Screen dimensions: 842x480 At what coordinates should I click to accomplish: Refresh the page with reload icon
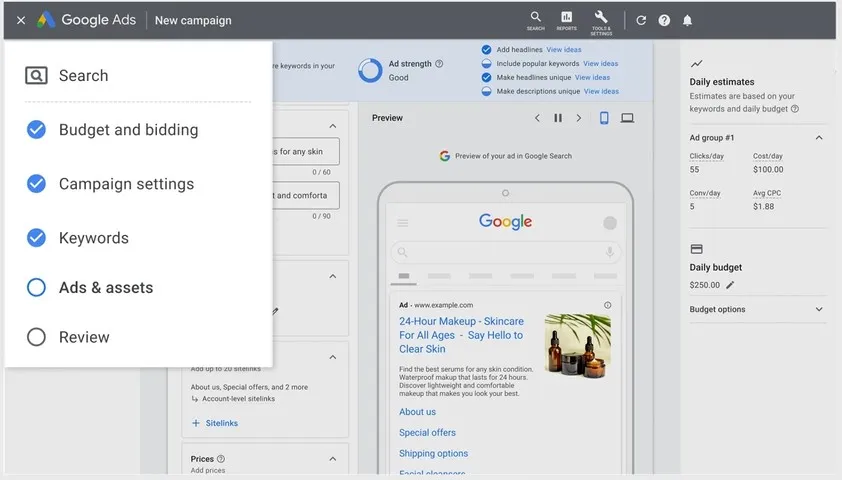[x=641, y=20]
